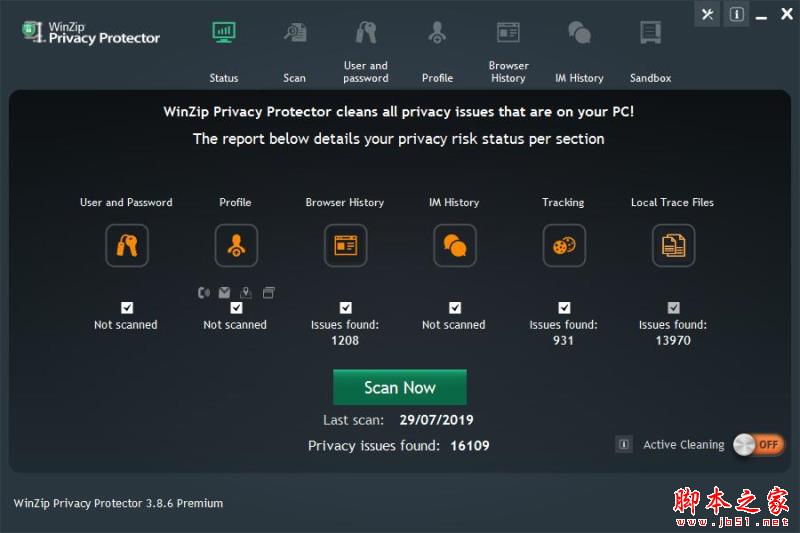The image size is (800, 533).
Task: Uncheck the Browser History checkbox
Action: (345, 308)
